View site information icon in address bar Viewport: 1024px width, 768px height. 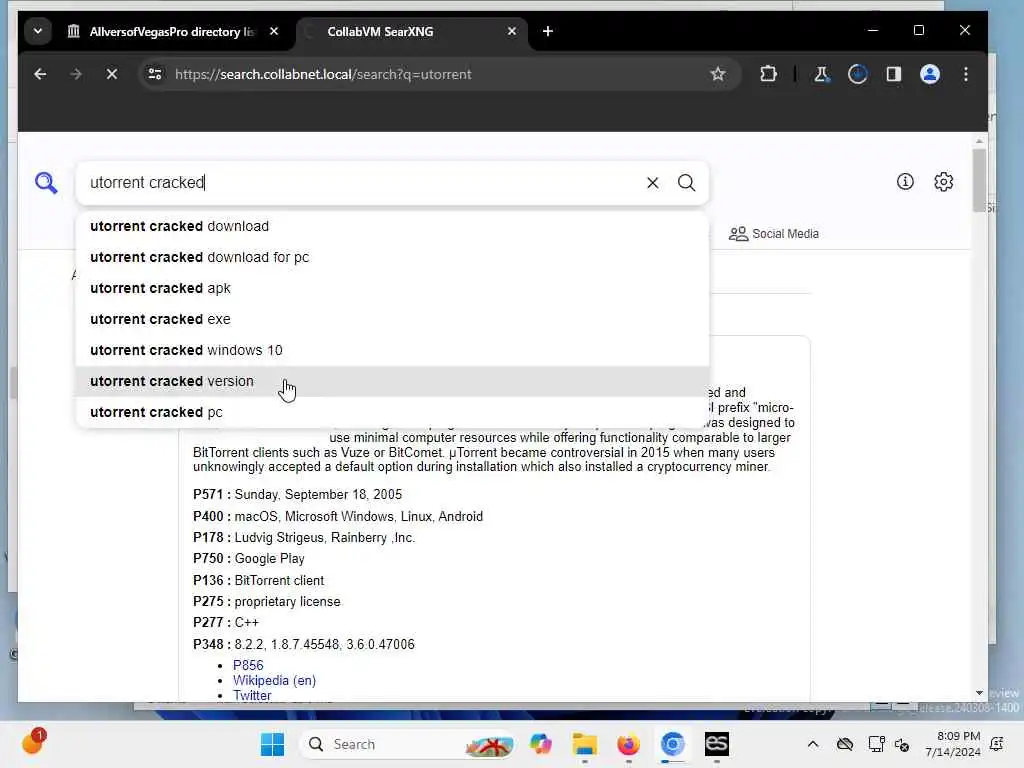(x=155, y=74)
